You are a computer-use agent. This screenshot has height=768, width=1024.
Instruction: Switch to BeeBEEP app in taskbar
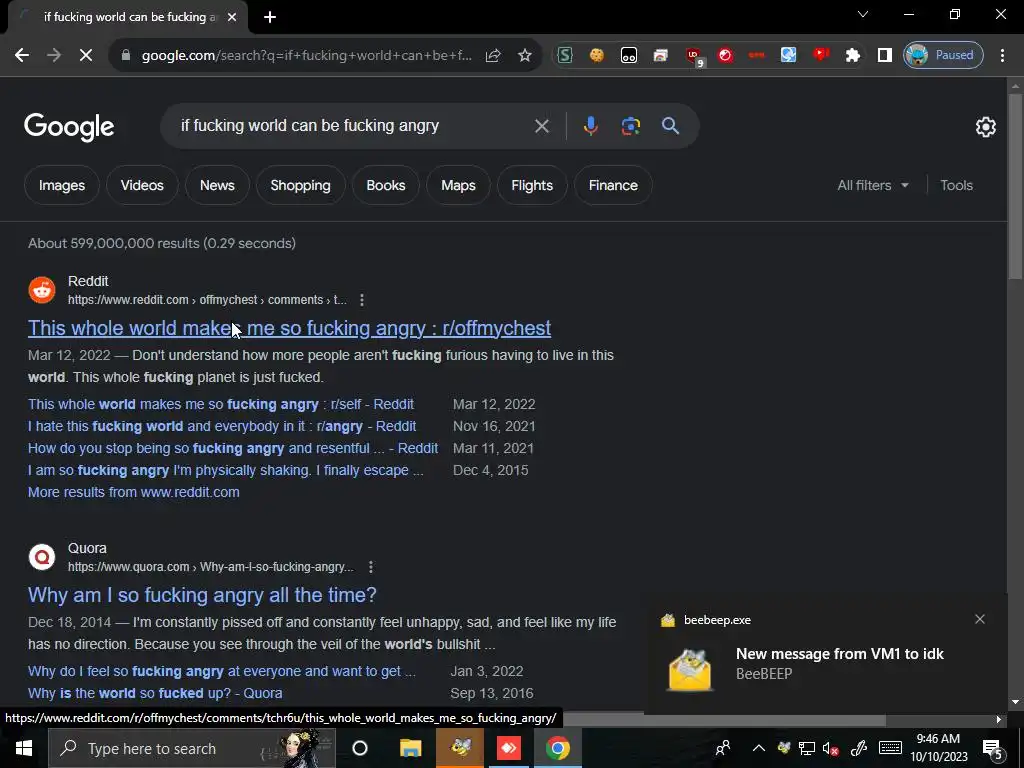point(460,748)
